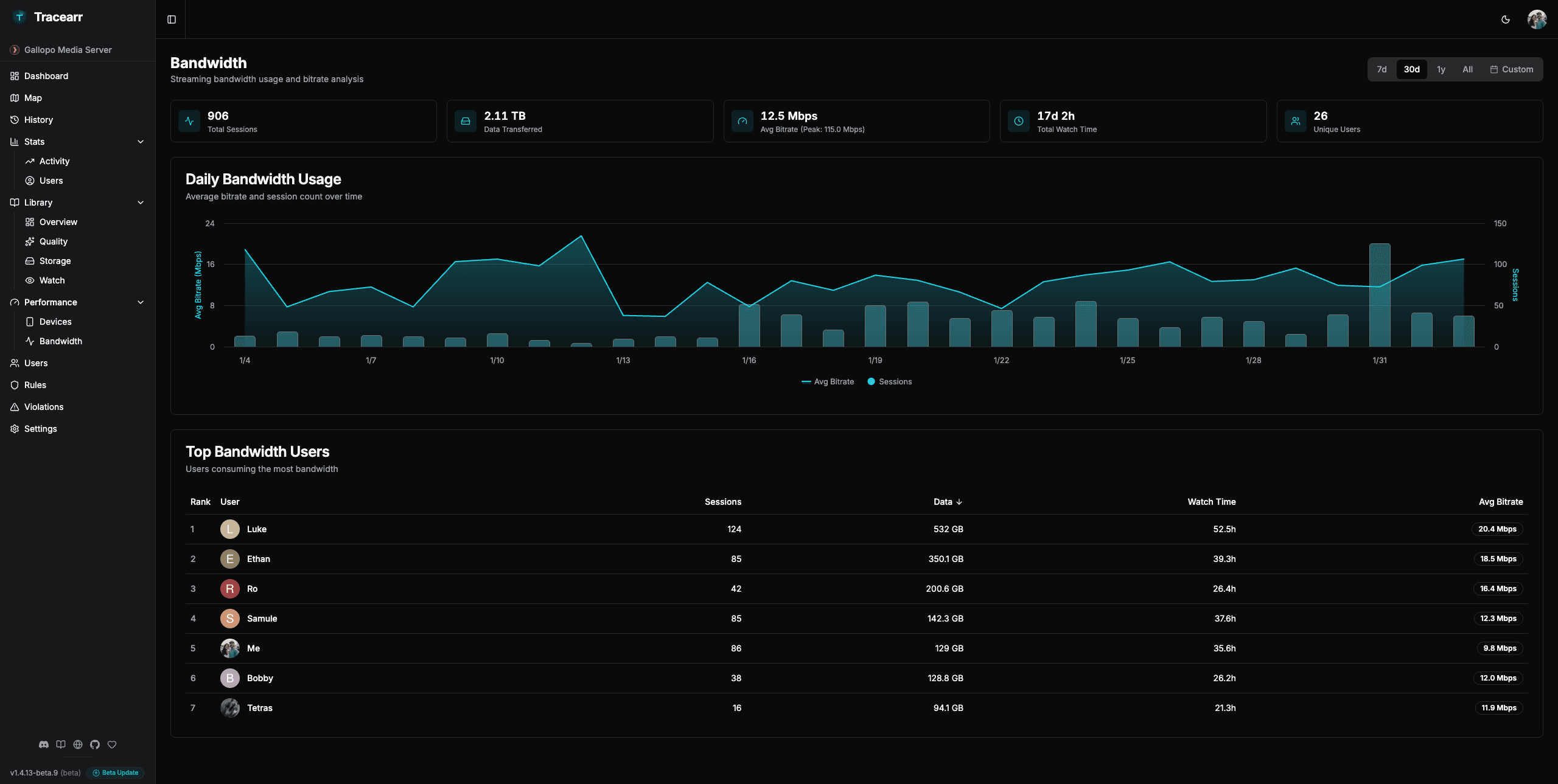
Task: Toggle the sidebar collapse button
Action: [171, 19]
